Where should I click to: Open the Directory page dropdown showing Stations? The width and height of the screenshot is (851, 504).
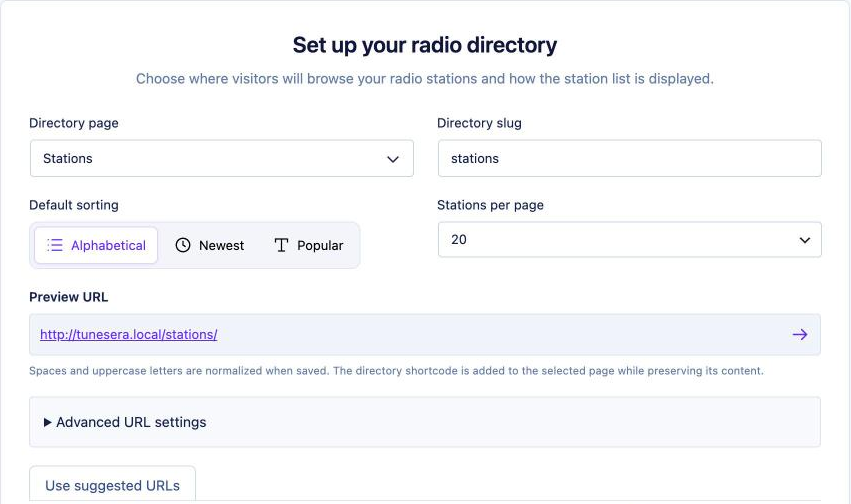click(x=221, y=158)
